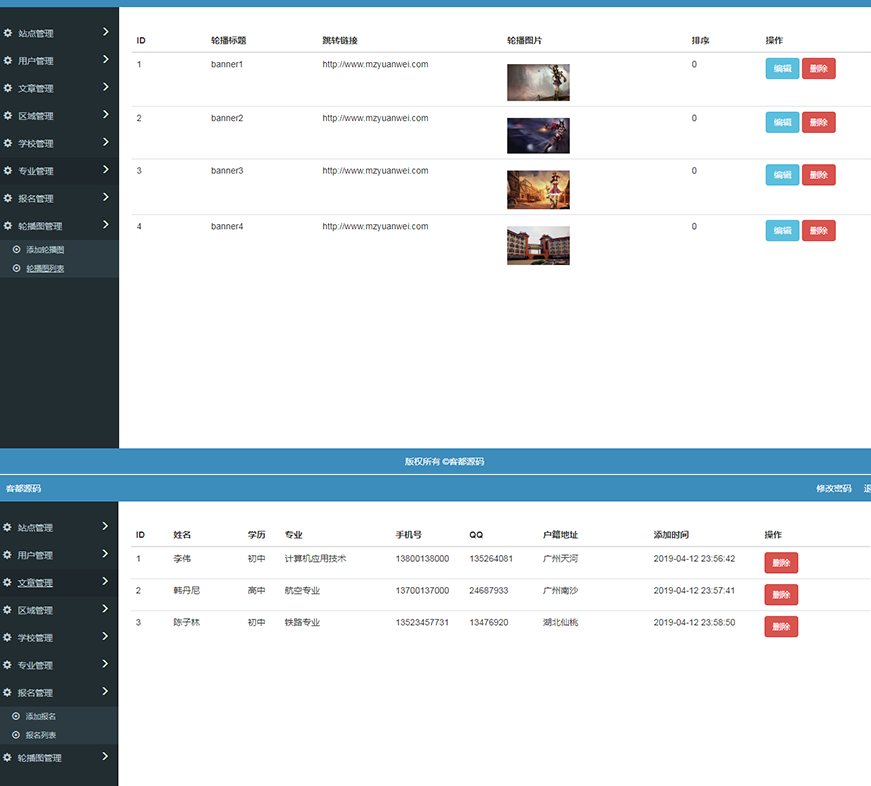Open 区域管理 menu in the lower sidebar
The width and height of the screenshot is (871, 786).
pyautogui.click(x=36, y=610)
